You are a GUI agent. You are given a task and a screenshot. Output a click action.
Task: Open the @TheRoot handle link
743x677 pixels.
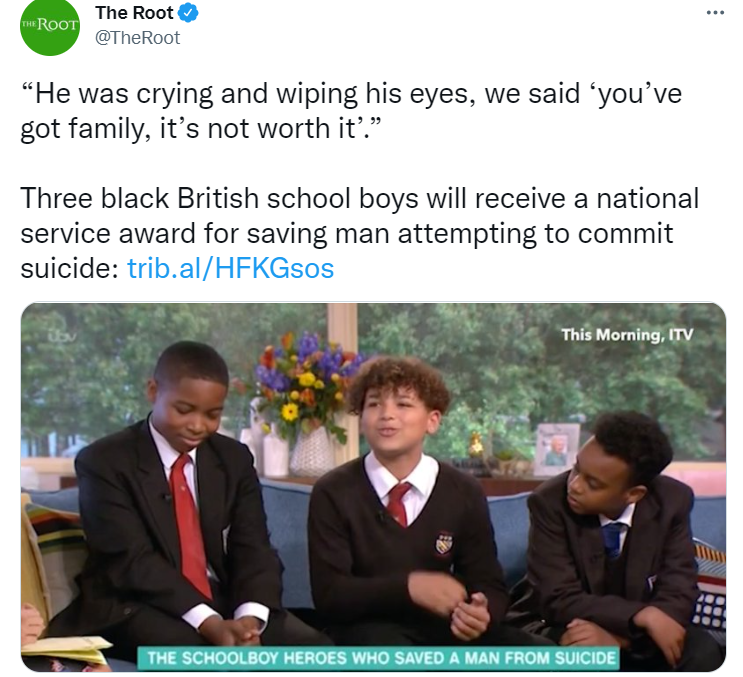point(137,38)
